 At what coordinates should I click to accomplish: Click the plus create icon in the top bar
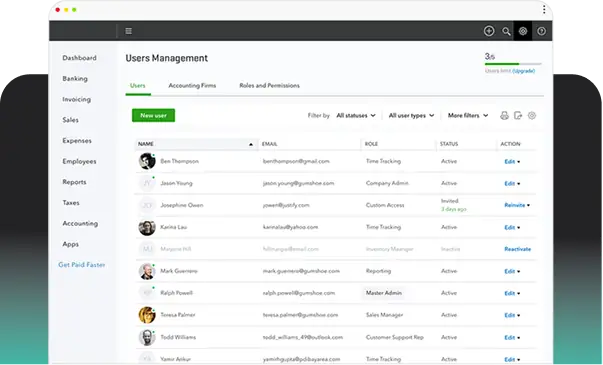(x=489, y=31)
